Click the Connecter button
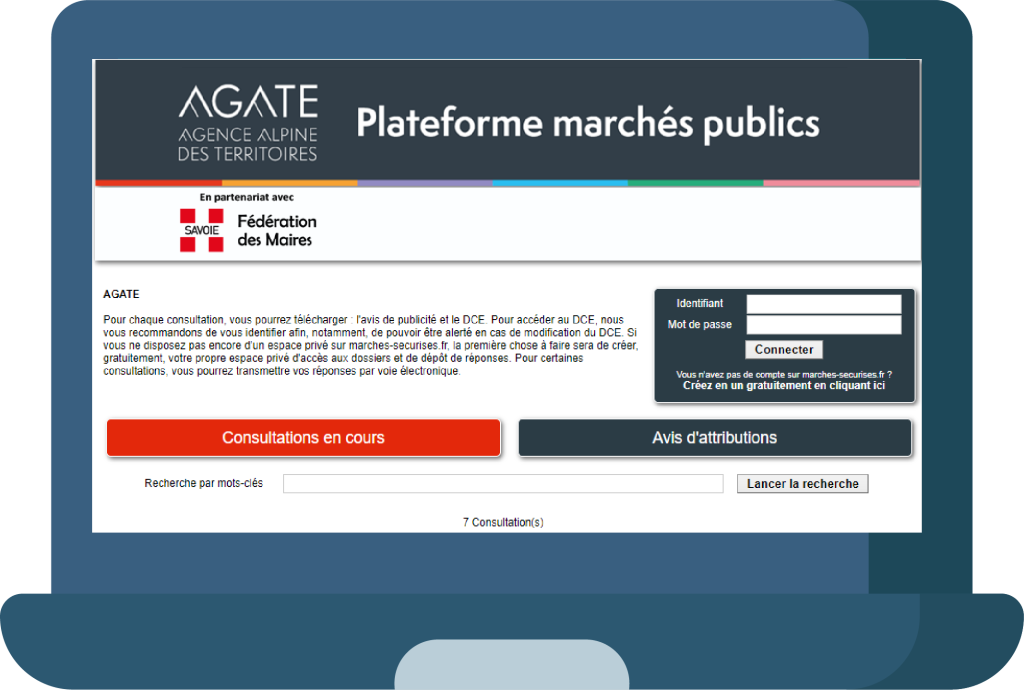Viewport: 1024px width, 690px height. pyautogui.click(x=784, y=349)
